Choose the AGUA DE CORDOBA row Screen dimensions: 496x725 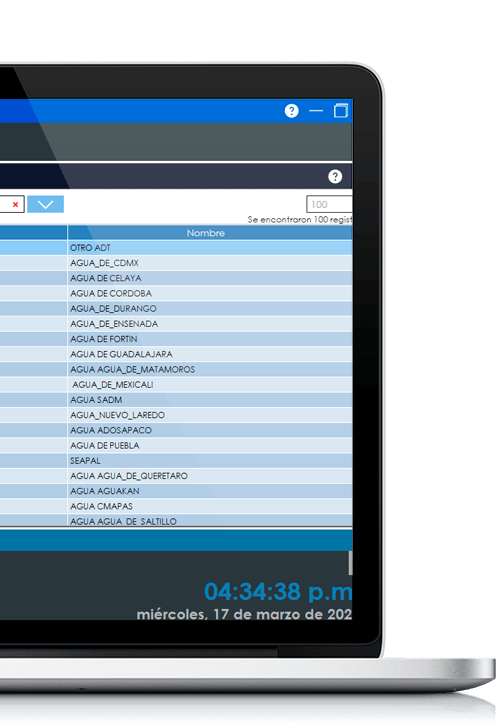(x=176, y=294)
